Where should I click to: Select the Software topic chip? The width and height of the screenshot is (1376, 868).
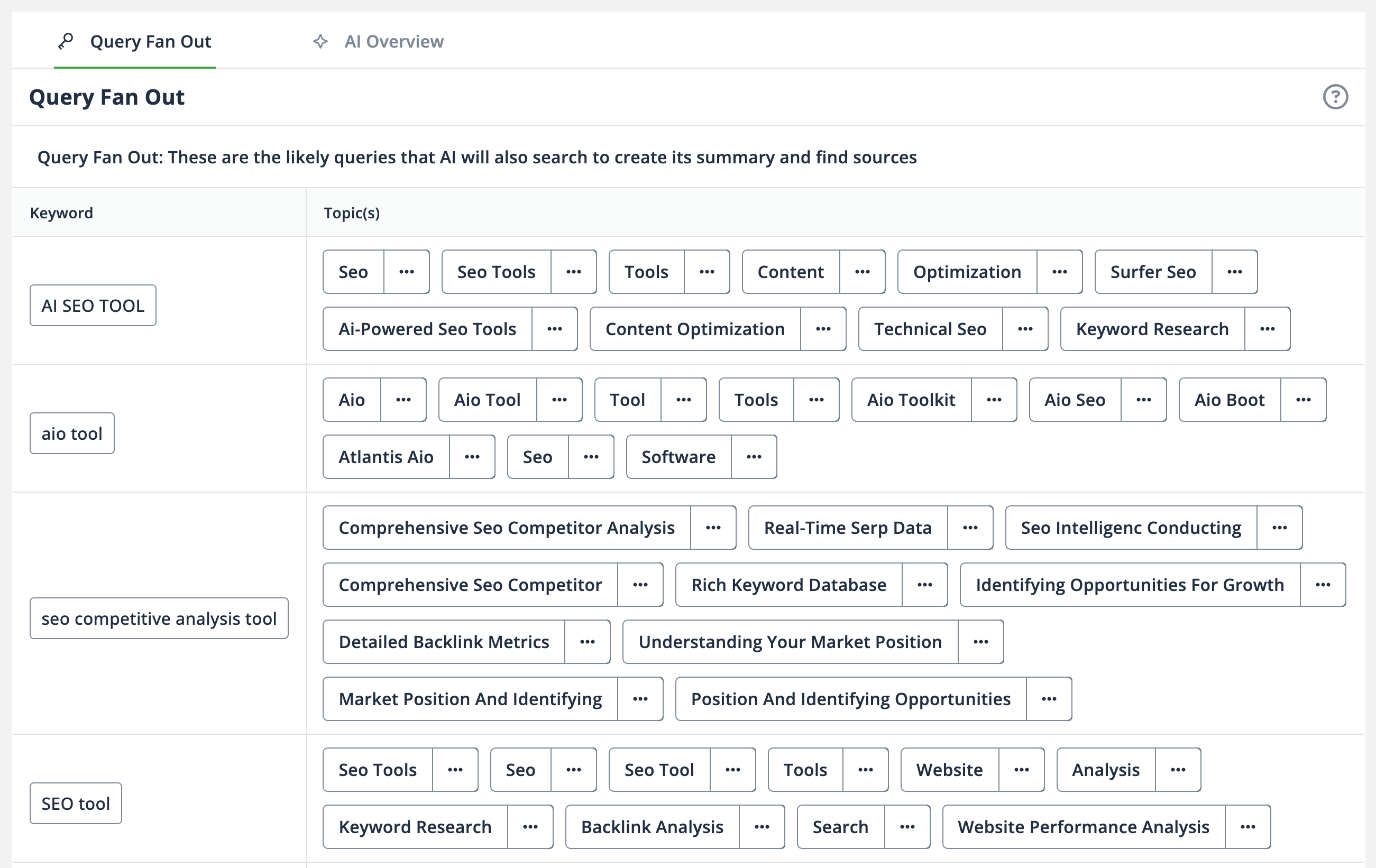coord(679,457)
